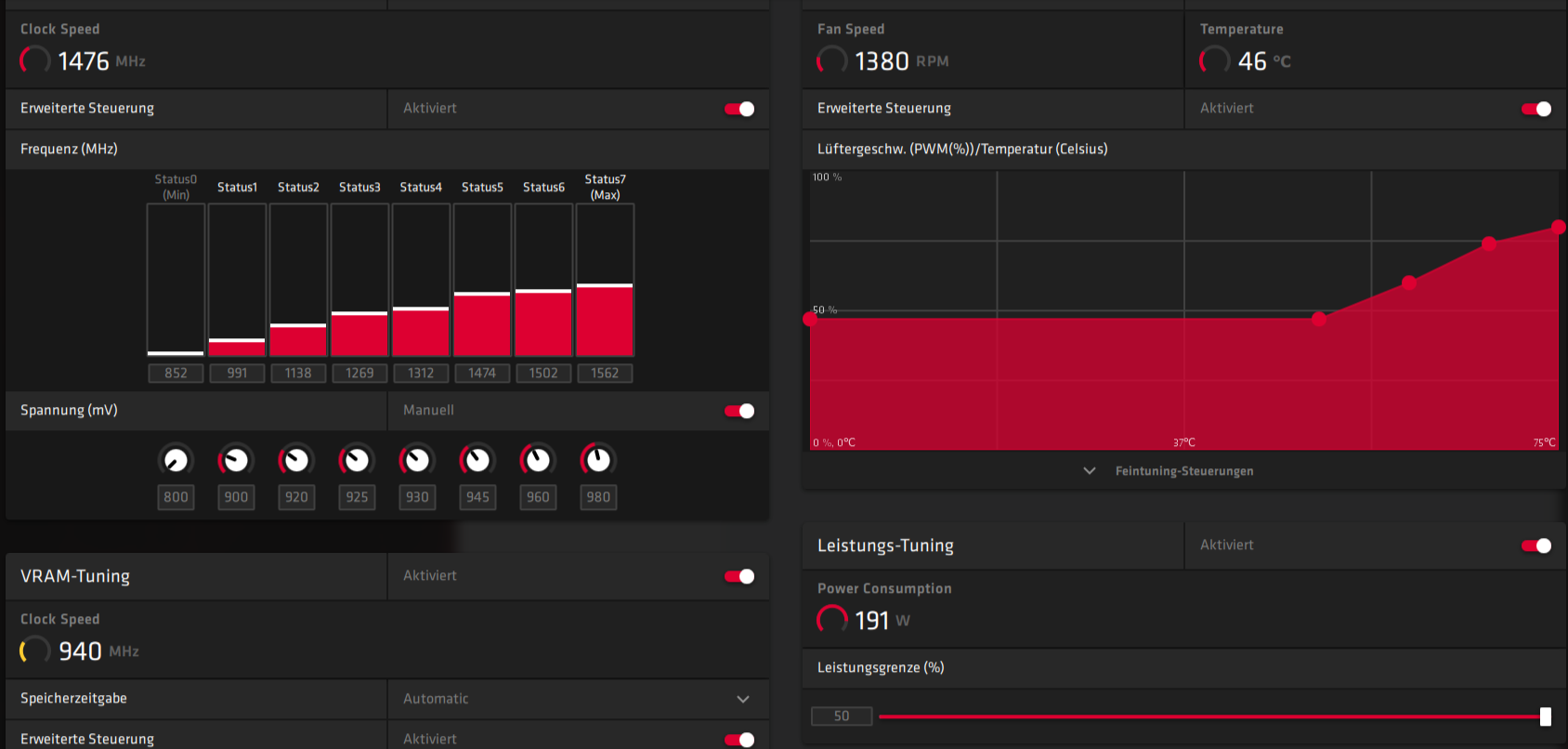
Task: Click the 980 voltage input field
Action: click(x=598, y=497)
